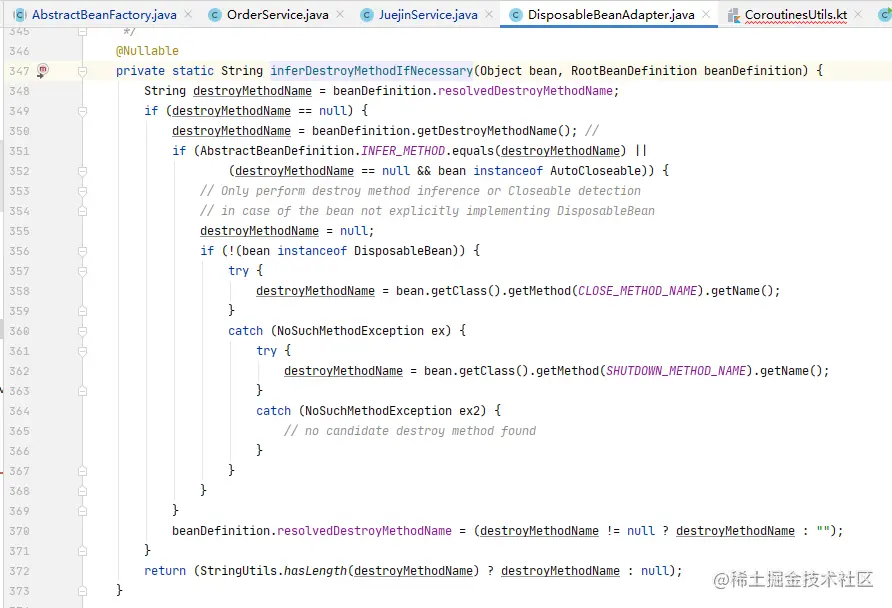
Task: Click the CLOSE_METHOD_NAME constant
Action: pyautogui.click(x=637, y=291)
